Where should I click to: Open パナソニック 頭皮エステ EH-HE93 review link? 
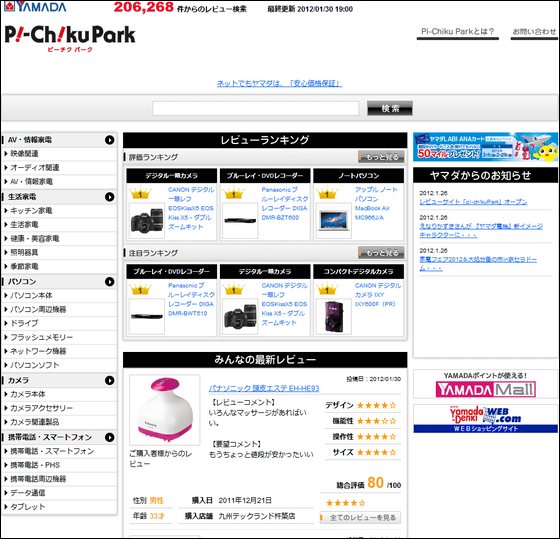(x=264, y=388)
